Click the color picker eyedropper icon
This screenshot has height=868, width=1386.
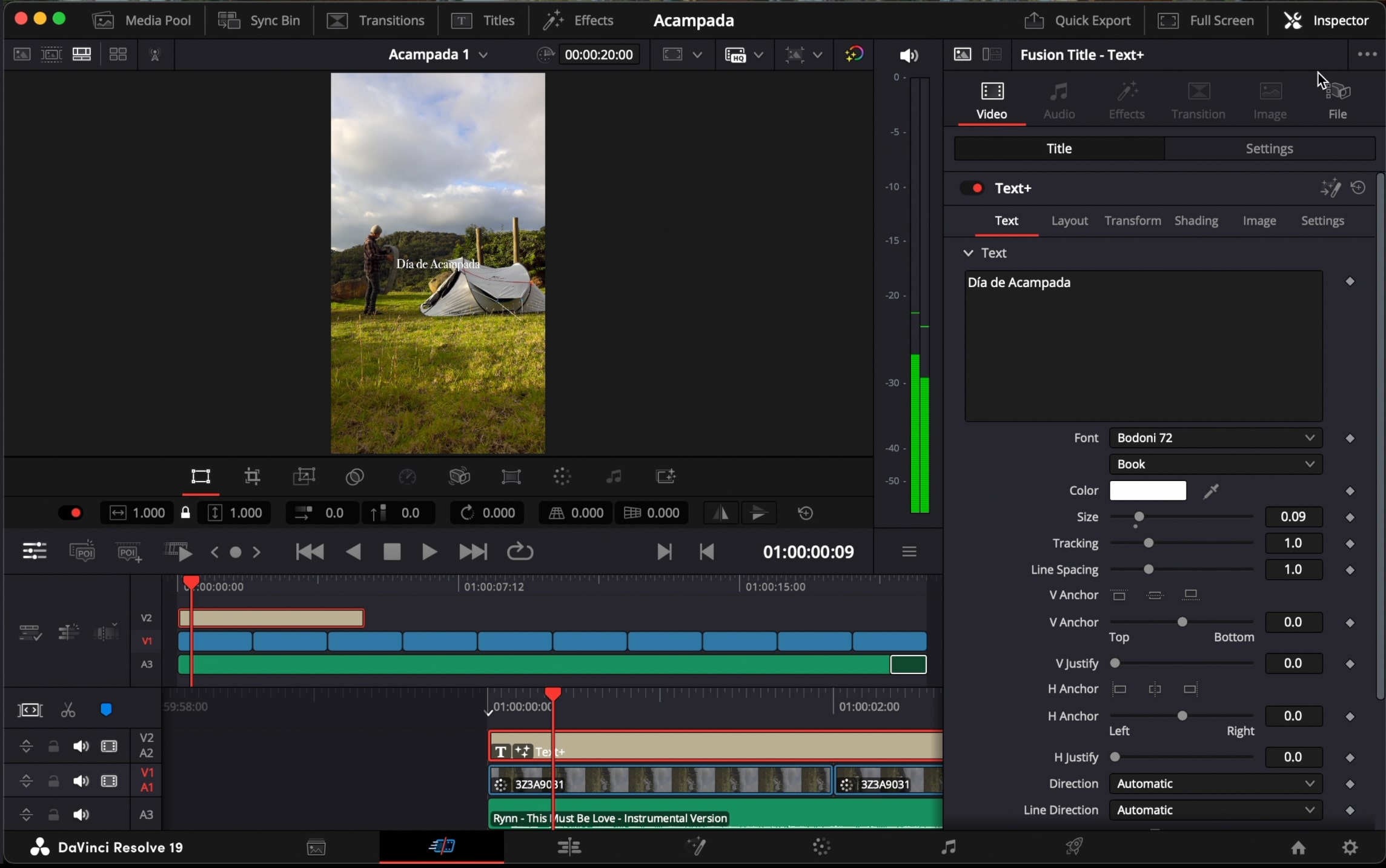(1211, 491)
